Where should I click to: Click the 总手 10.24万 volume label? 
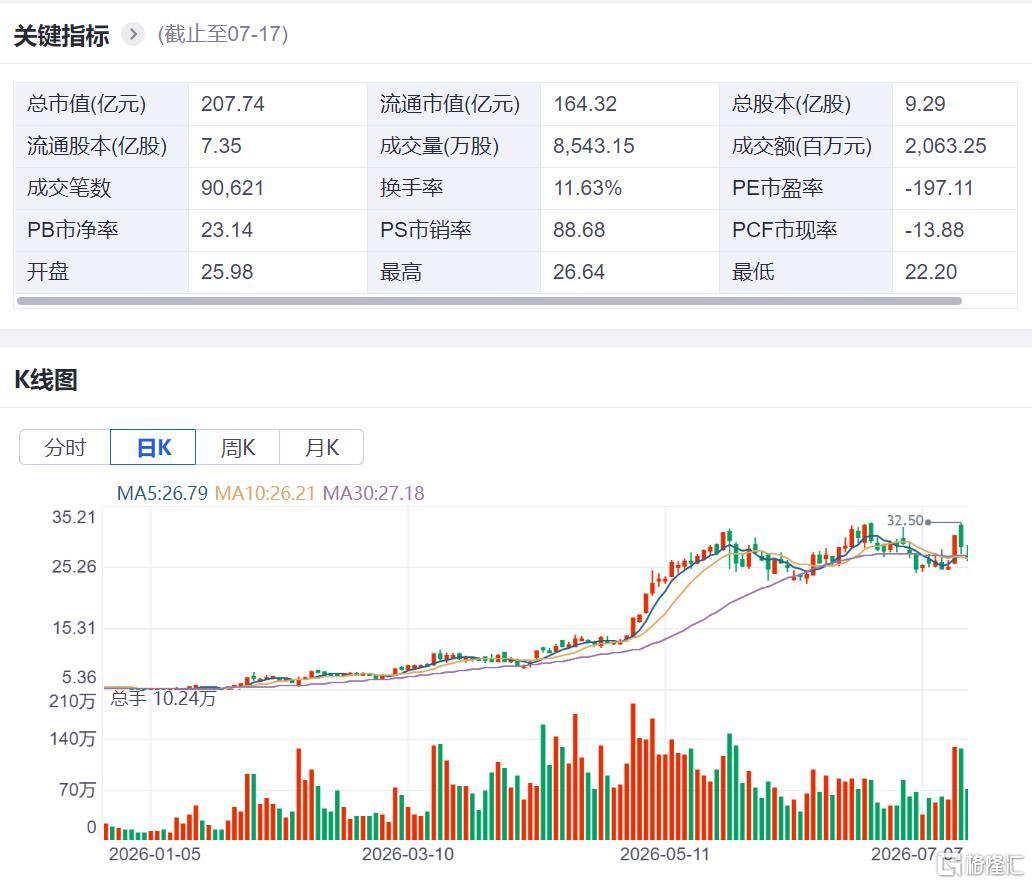tap(163, 698)
